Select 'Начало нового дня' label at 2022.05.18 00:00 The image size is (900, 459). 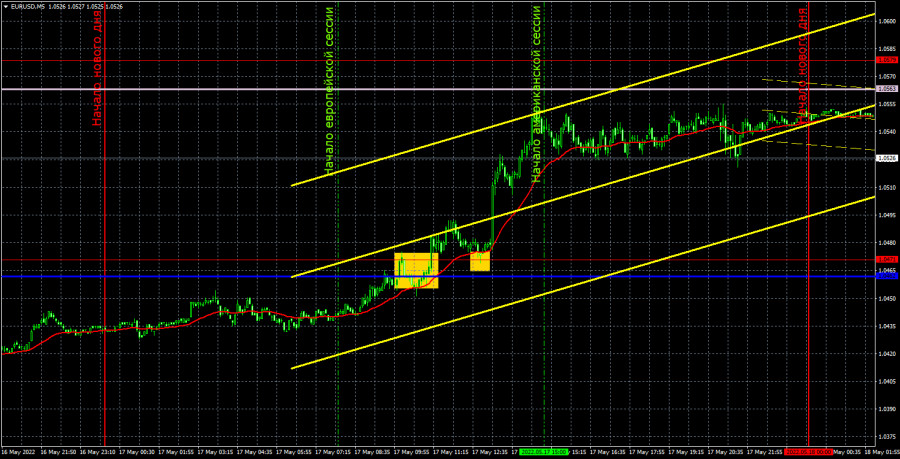801,67
